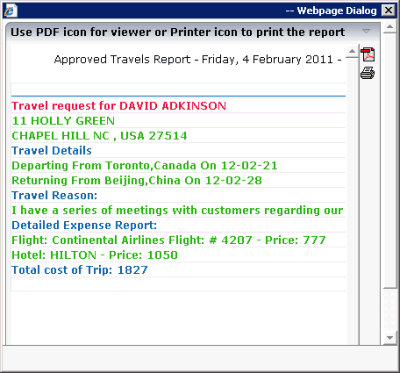
Task: Click the '11 HOLLY GREEN' address line
Action: 63,121
